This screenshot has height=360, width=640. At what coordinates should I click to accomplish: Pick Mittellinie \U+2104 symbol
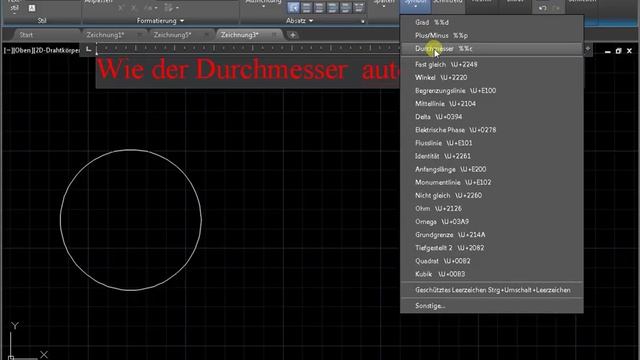491,104
